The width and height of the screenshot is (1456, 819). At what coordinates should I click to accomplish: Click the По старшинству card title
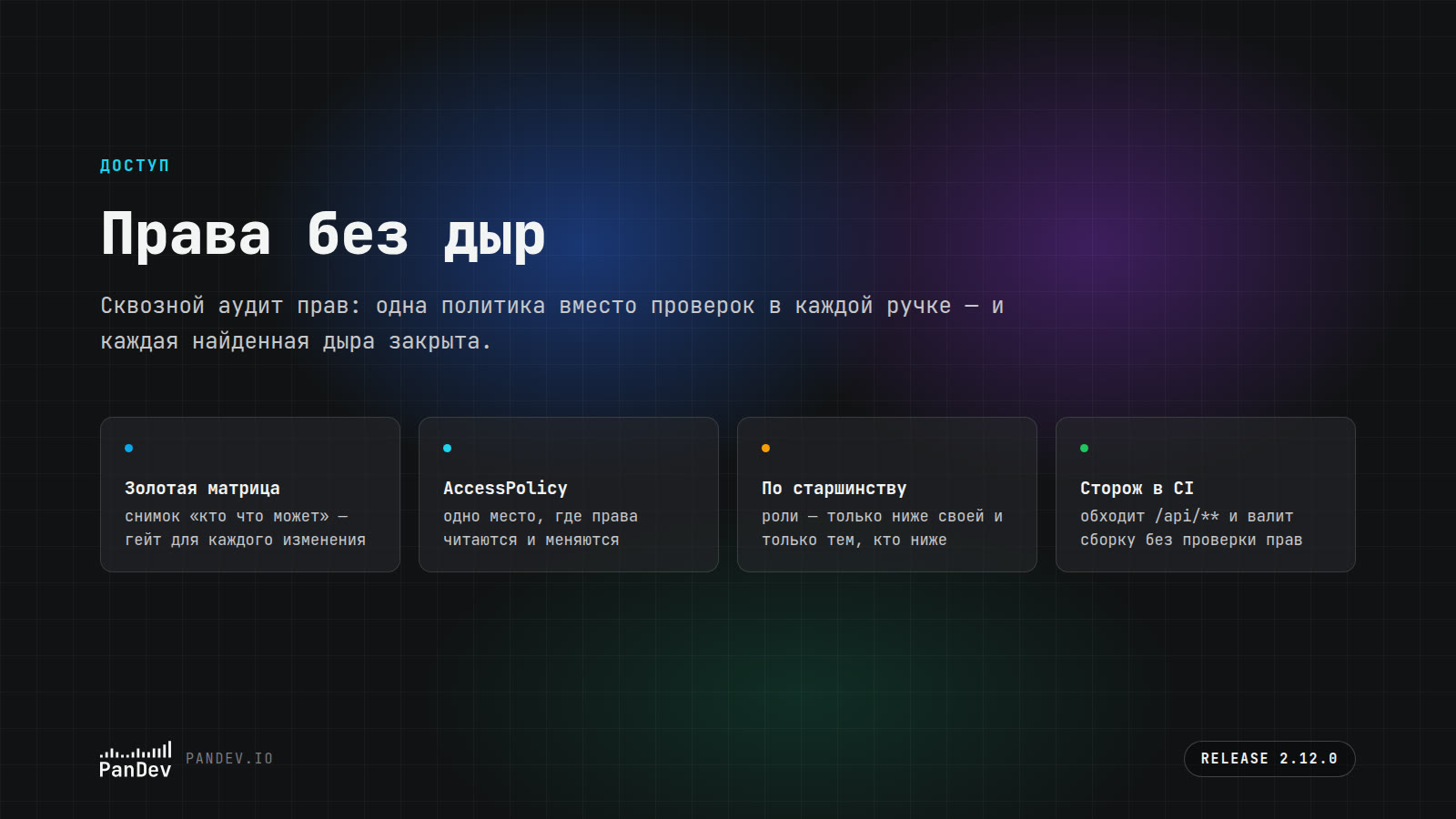coord(834,489)
